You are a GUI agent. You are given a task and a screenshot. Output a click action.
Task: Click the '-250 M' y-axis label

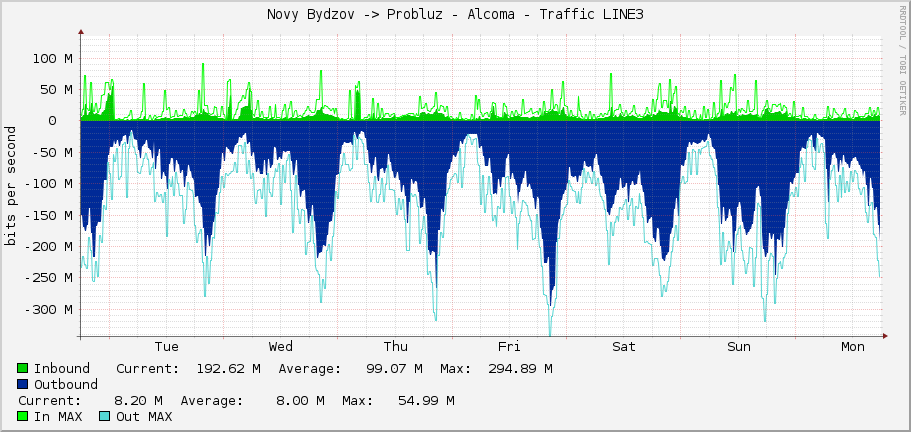[48, 278]
